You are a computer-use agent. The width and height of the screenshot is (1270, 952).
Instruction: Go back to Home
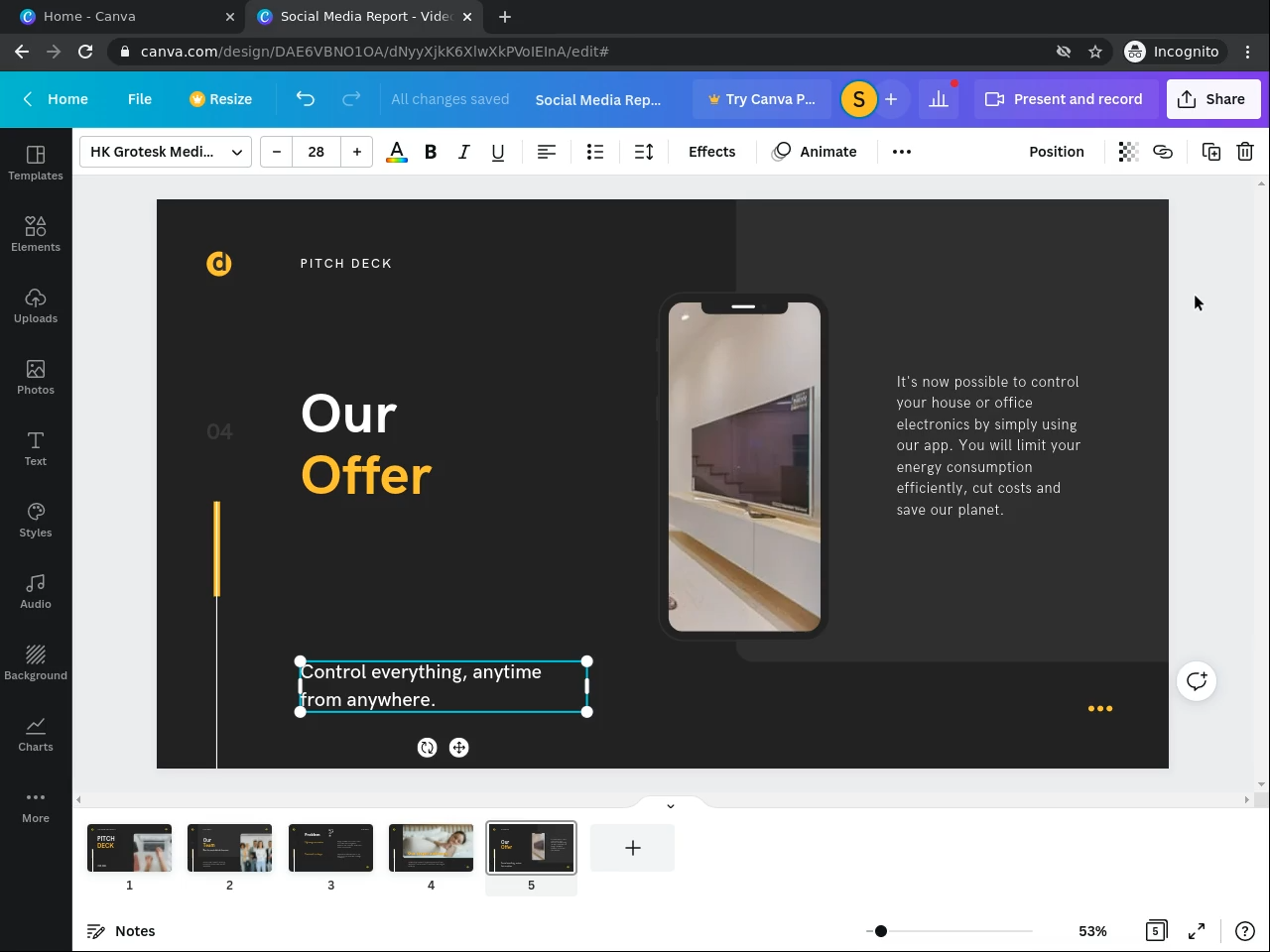56,99
